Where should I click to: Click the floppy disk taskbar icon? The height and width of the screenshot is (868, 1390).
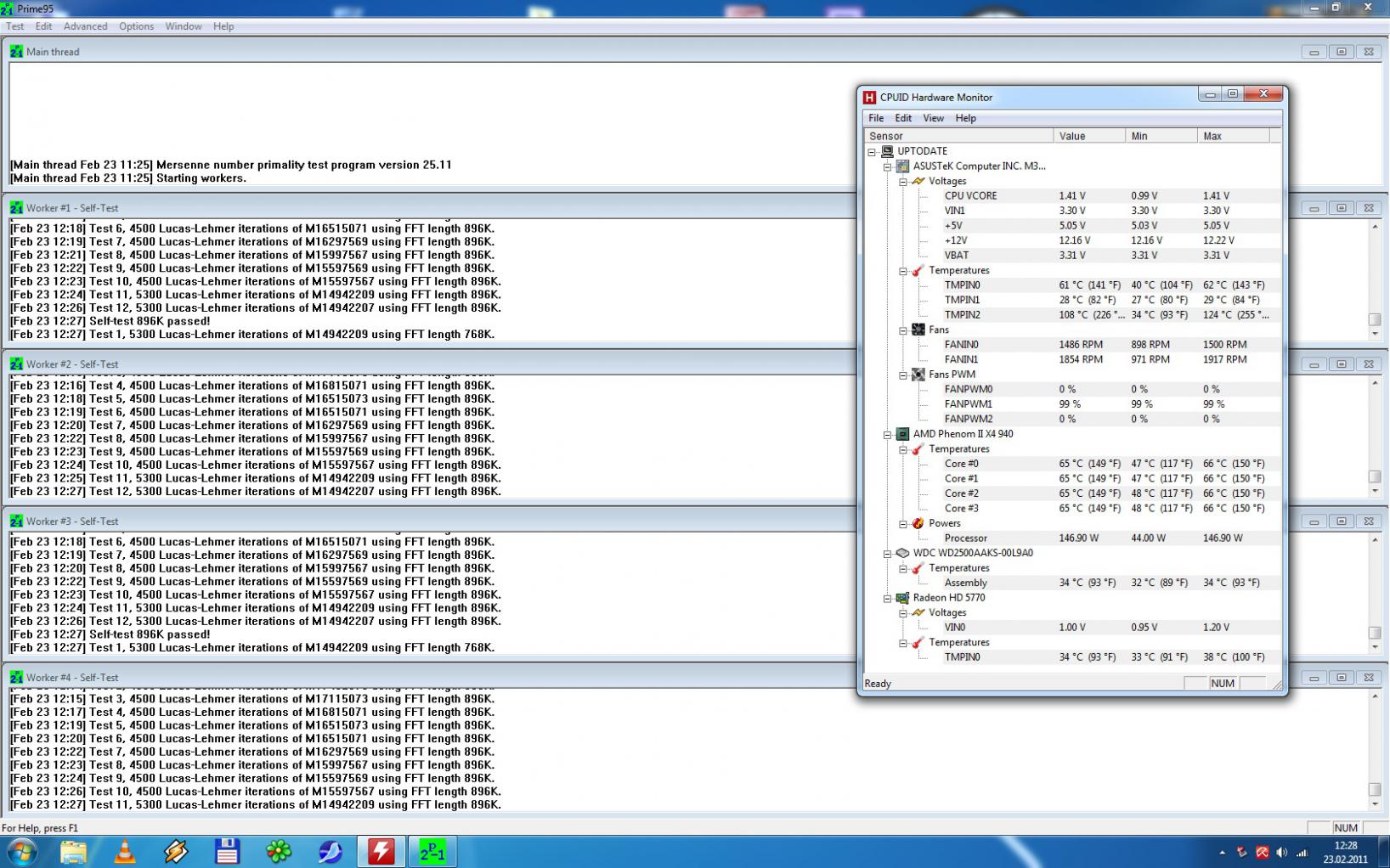[227, 851]
